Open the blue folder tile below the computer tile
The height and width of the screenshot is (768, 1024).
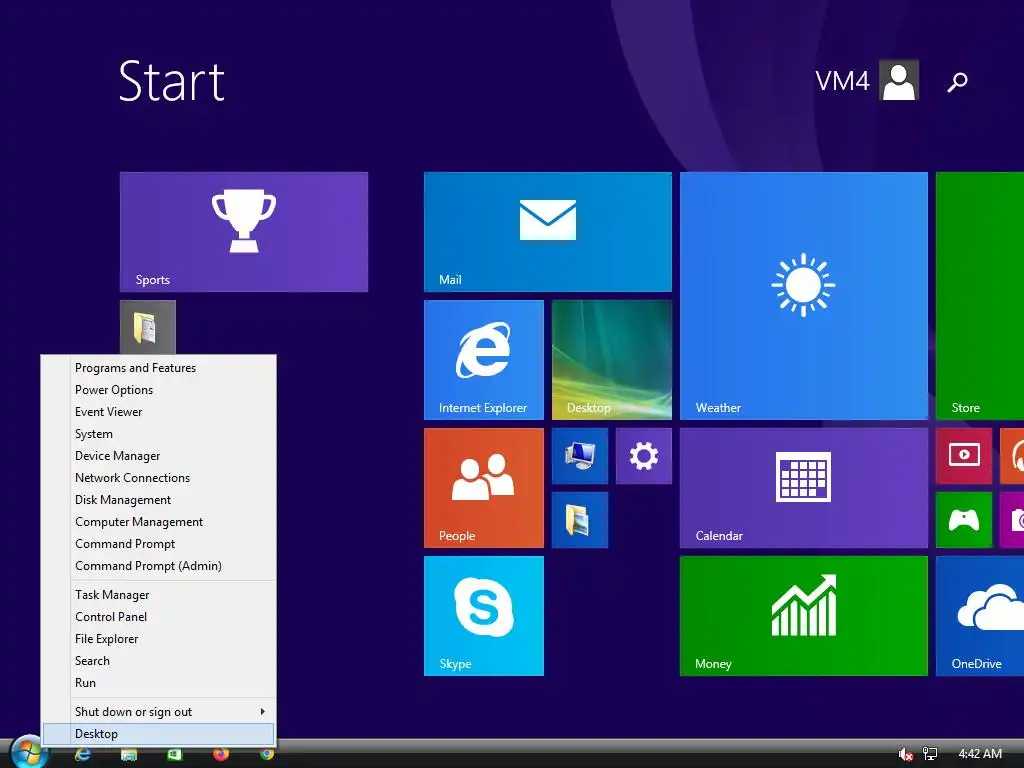click(x=579, y=520)
